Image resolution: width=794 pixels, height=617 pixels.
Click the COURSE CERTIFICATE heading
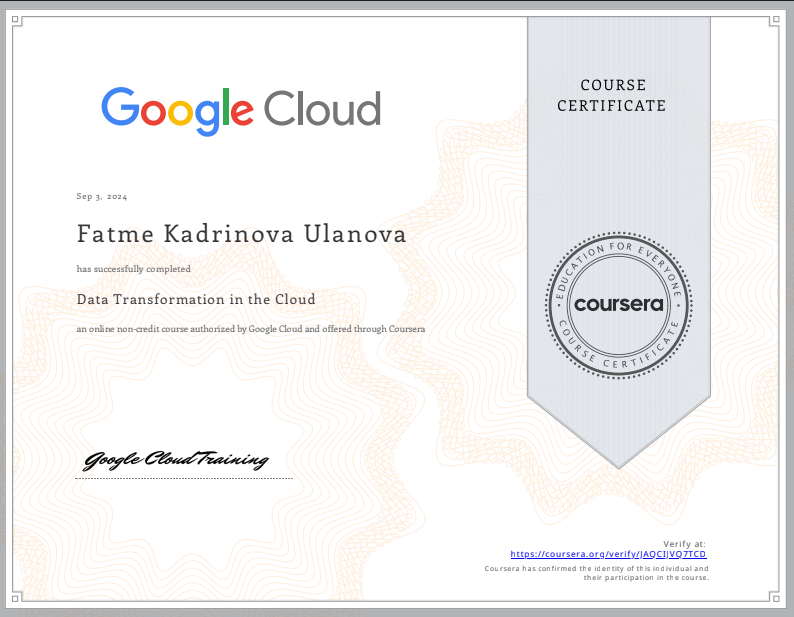coord(611,95)
